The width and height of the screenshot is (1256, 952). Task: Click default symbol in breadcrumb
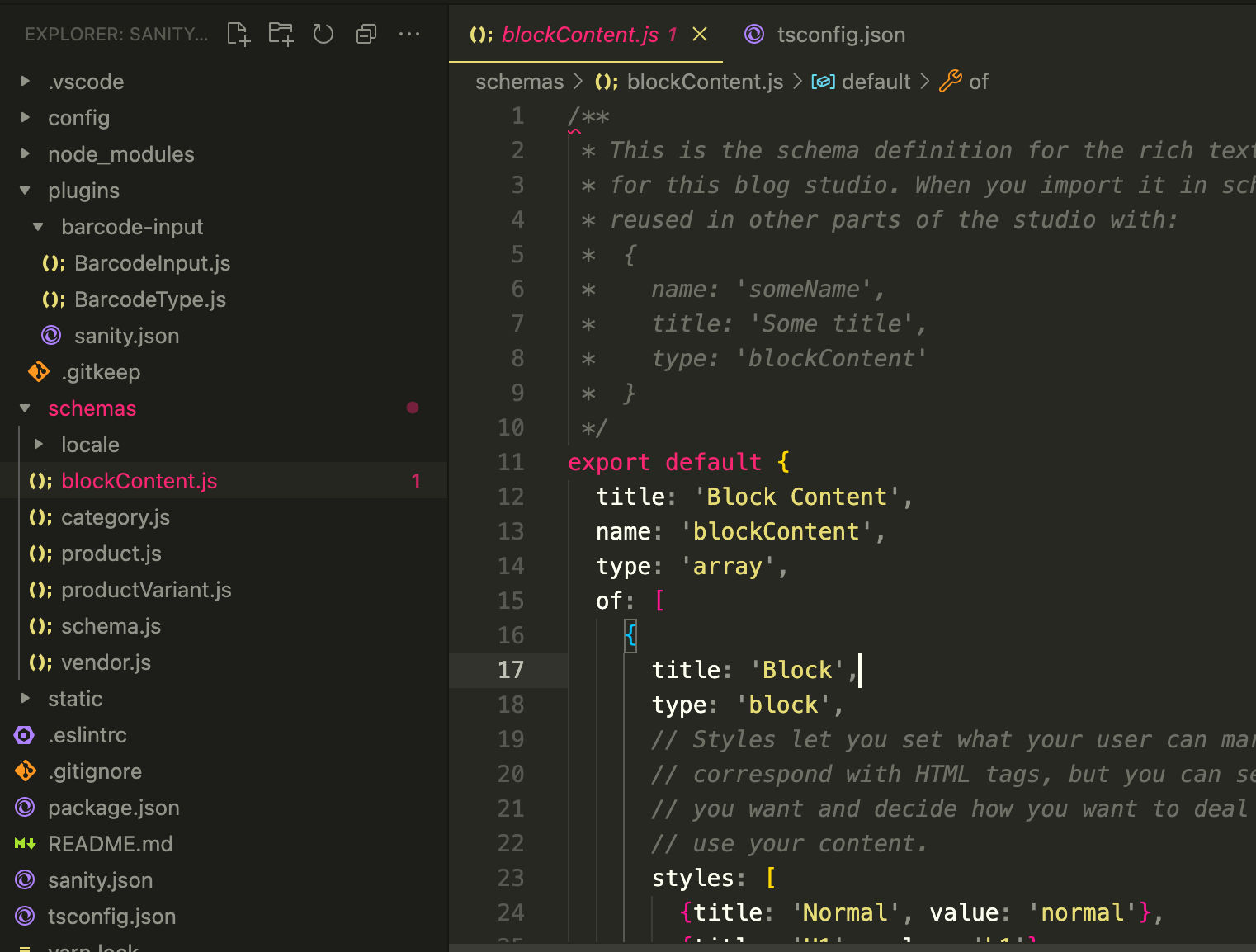[876, 82]
